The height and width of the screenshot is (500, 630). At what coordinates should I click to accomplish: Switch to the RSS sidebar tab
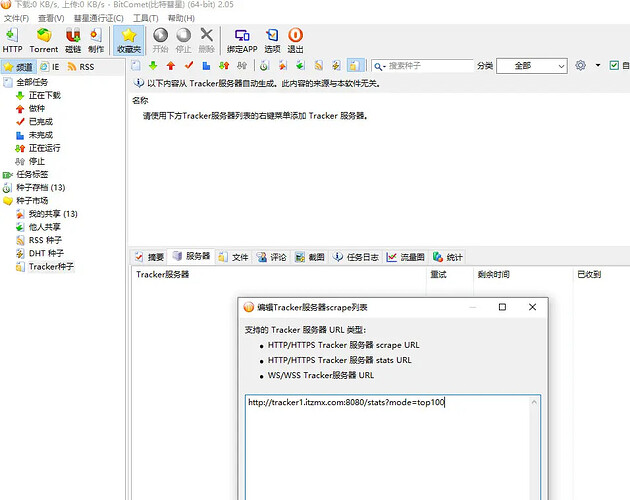click(81, 67)
